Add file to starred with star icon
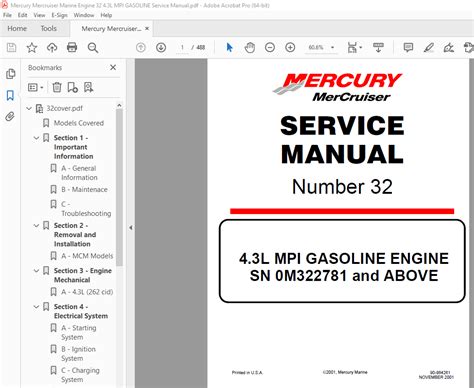 pos(32,48)
